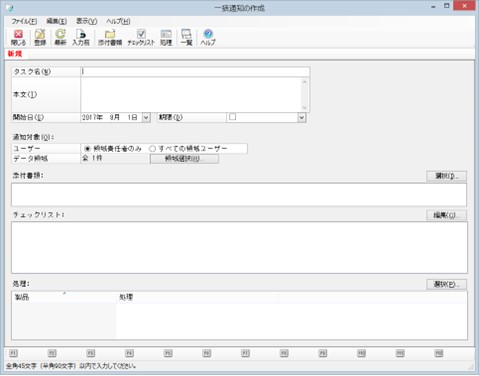This screenshot has height=376, width=479.
Task: Select the すべての領域ユーザー radio button
Action: point(152,149)
